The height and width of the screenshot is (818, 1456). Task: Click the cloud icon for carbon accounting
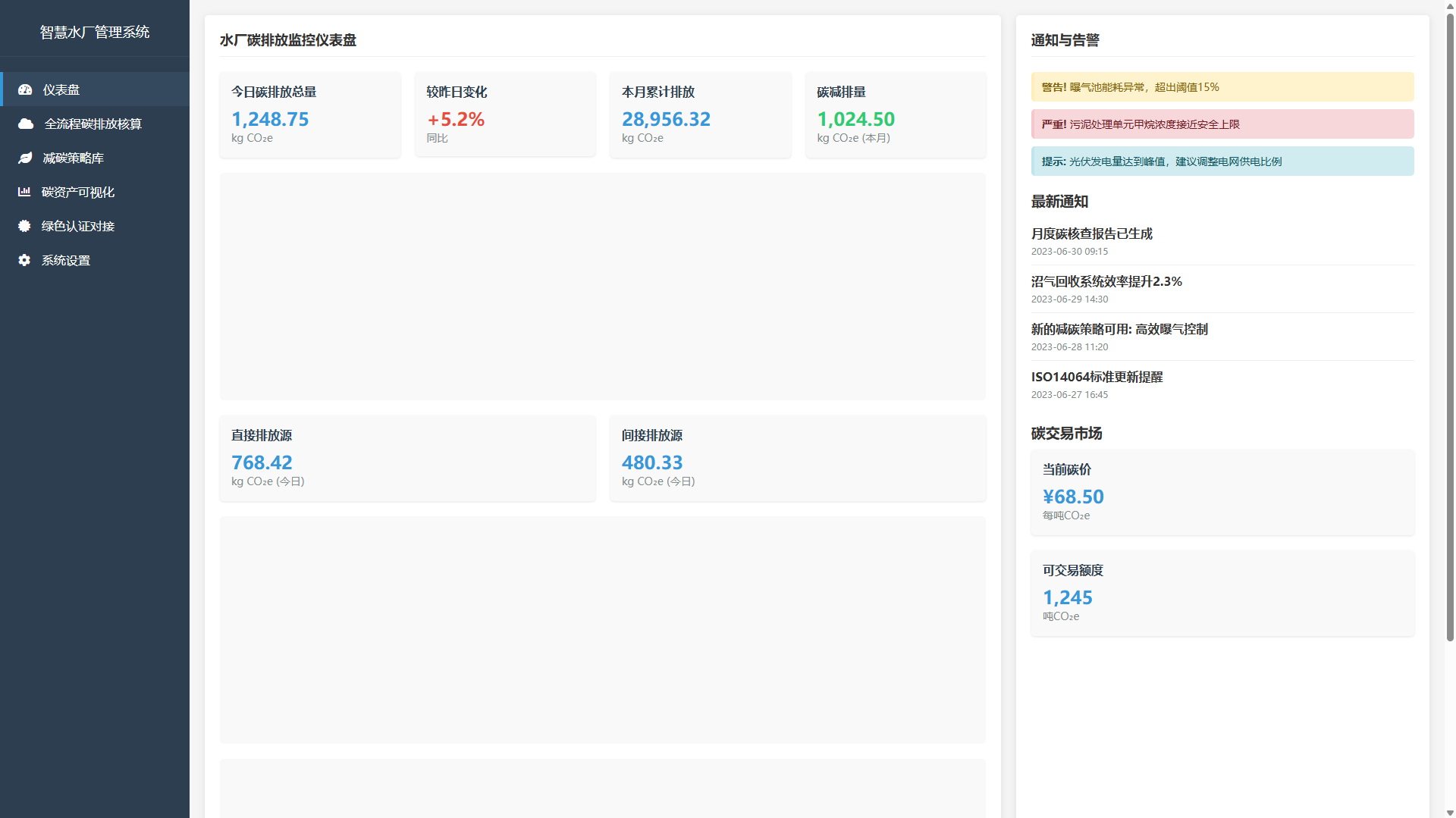click(26, 124)
